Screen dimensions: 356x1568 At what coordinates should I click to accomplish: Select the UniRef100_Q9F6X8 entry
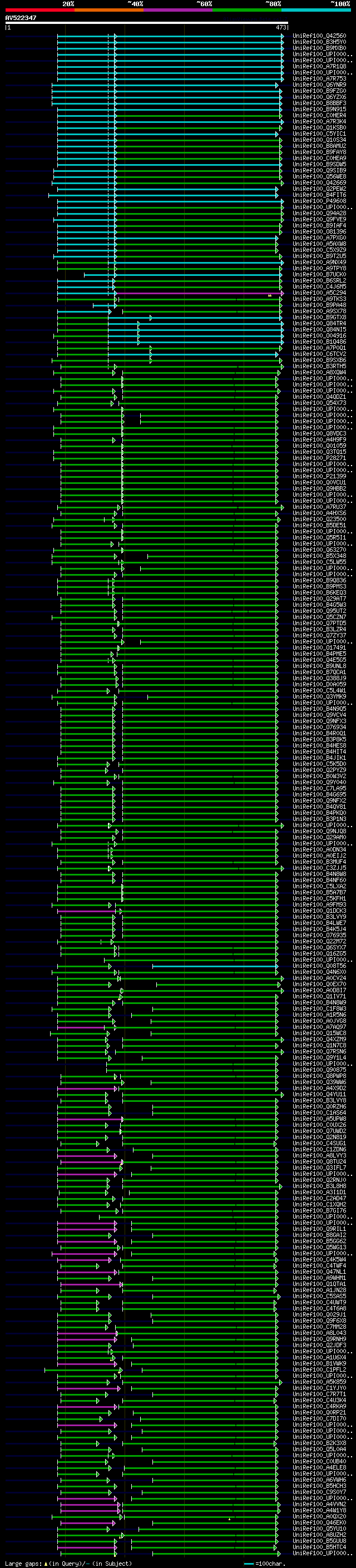point(319,1320)
